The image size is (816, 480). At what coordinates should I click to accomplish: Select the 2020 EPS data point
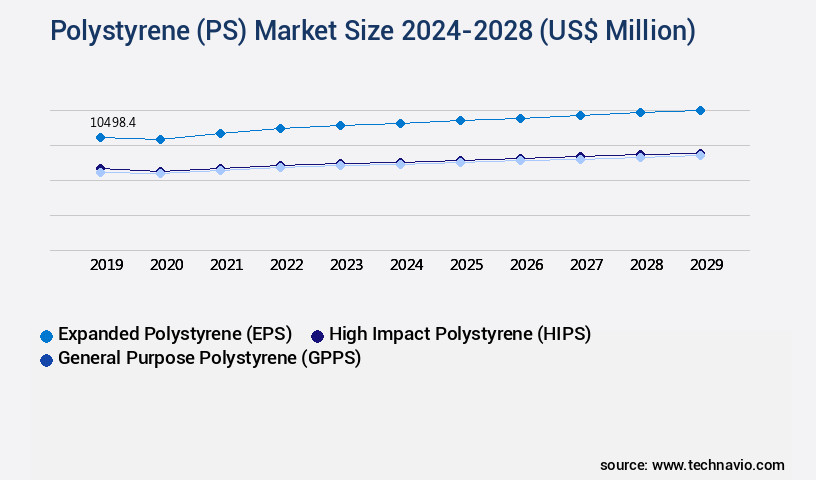coord(160,140)
